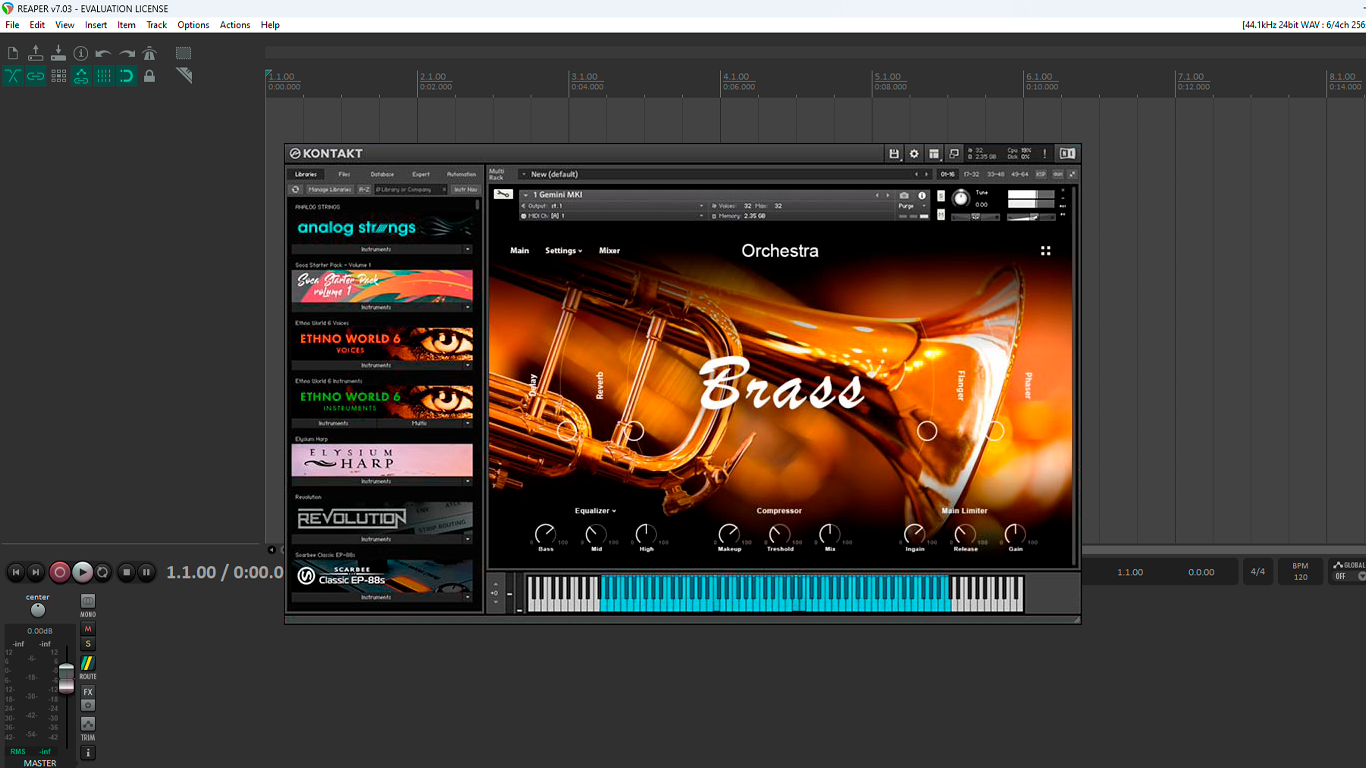
Task: Click the Library or Company search field
Action: [x=410, y=189]
